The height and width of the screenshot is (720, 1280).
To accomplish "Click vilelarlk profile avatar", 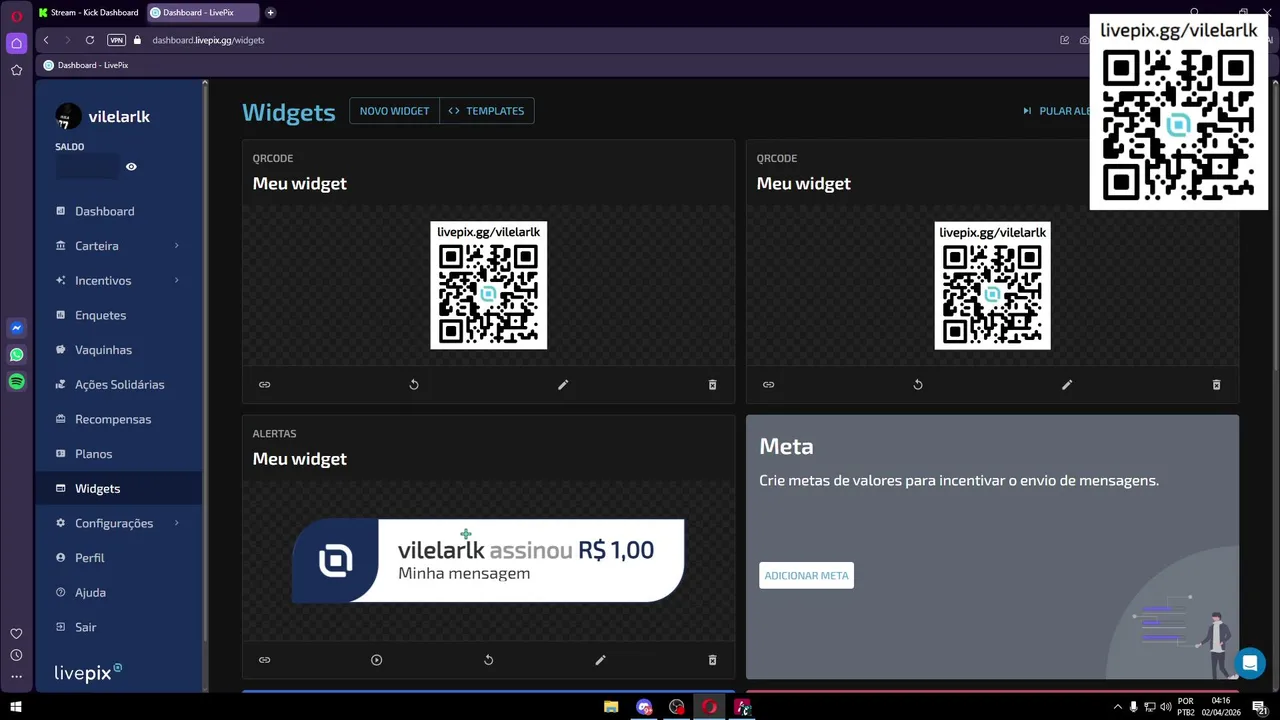I will coord(68,116).
